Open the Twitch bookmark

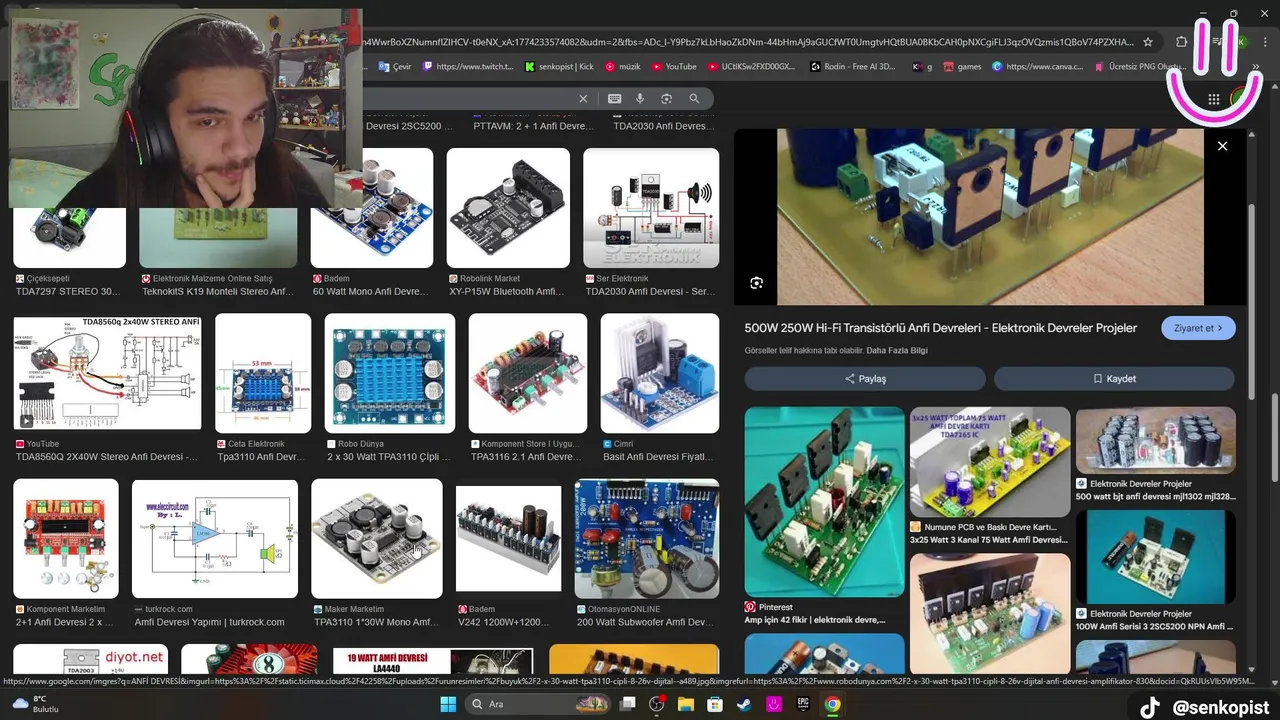[468, 67]
